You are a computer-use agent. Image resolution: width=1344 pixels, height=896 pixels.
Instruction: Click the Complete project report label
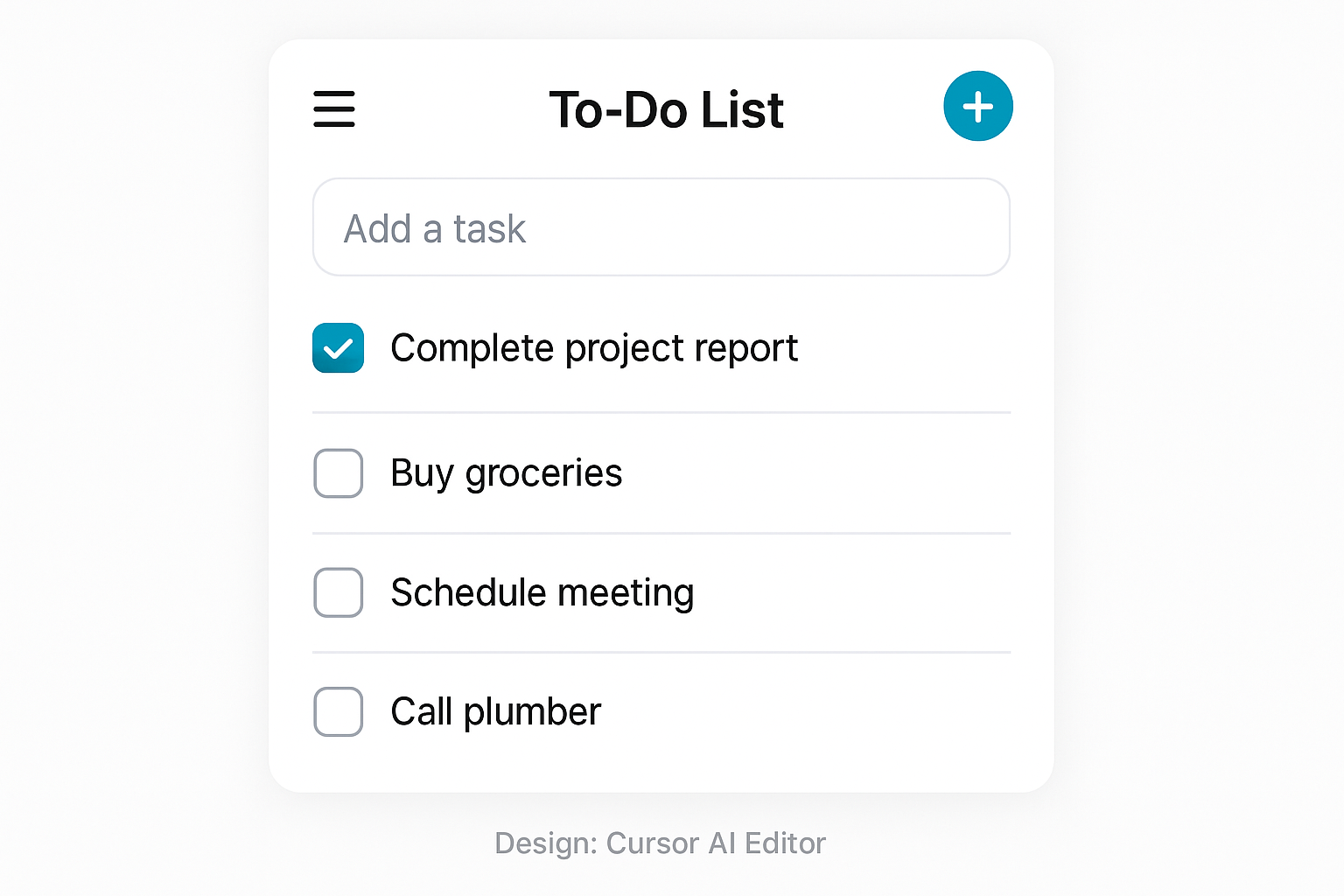[594, 348]
